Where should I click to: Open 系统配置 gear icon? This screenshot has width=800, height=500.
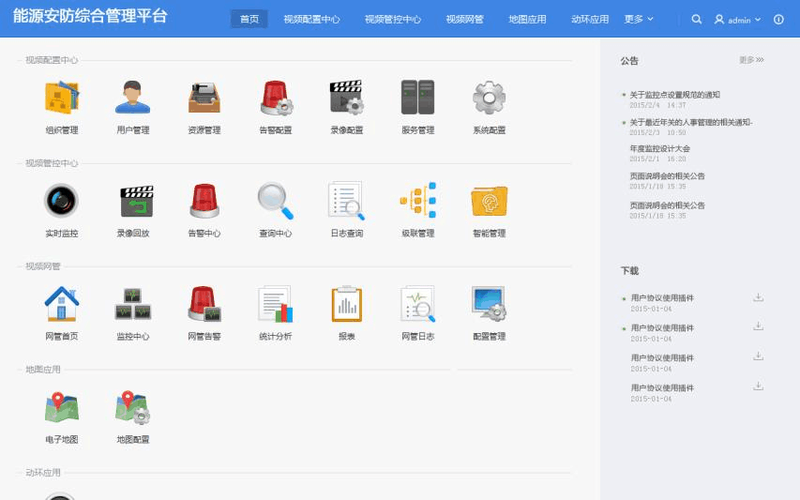489,97
